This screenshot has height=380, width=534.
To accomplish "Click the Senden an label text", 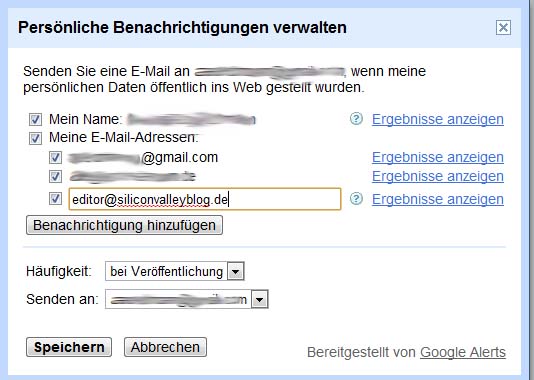I will pyautogui.click(x=62, y=299).
